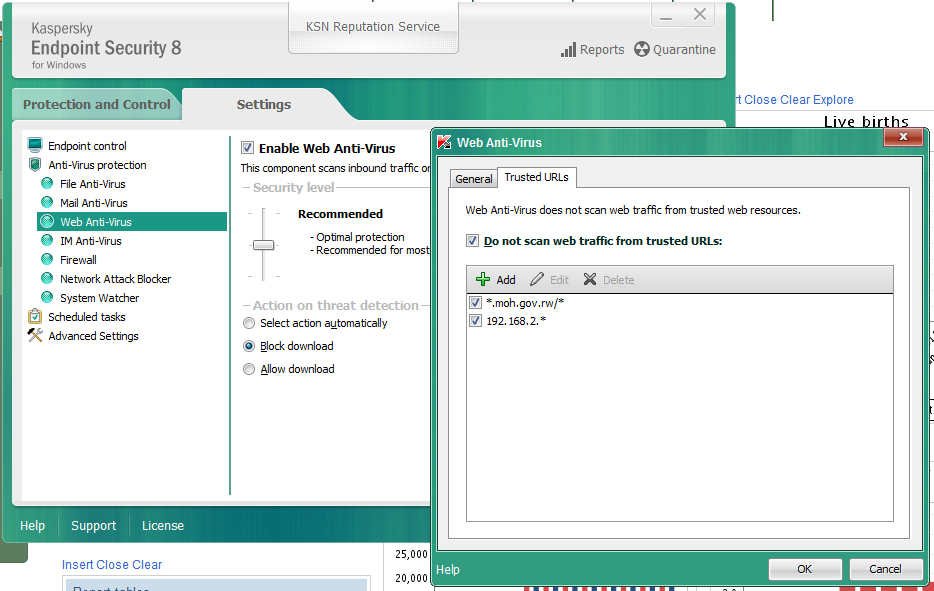Switch to the General tab in dialog
Viewport: 934px width, 591px height.
pyautogui.click(x=474, y=179)
